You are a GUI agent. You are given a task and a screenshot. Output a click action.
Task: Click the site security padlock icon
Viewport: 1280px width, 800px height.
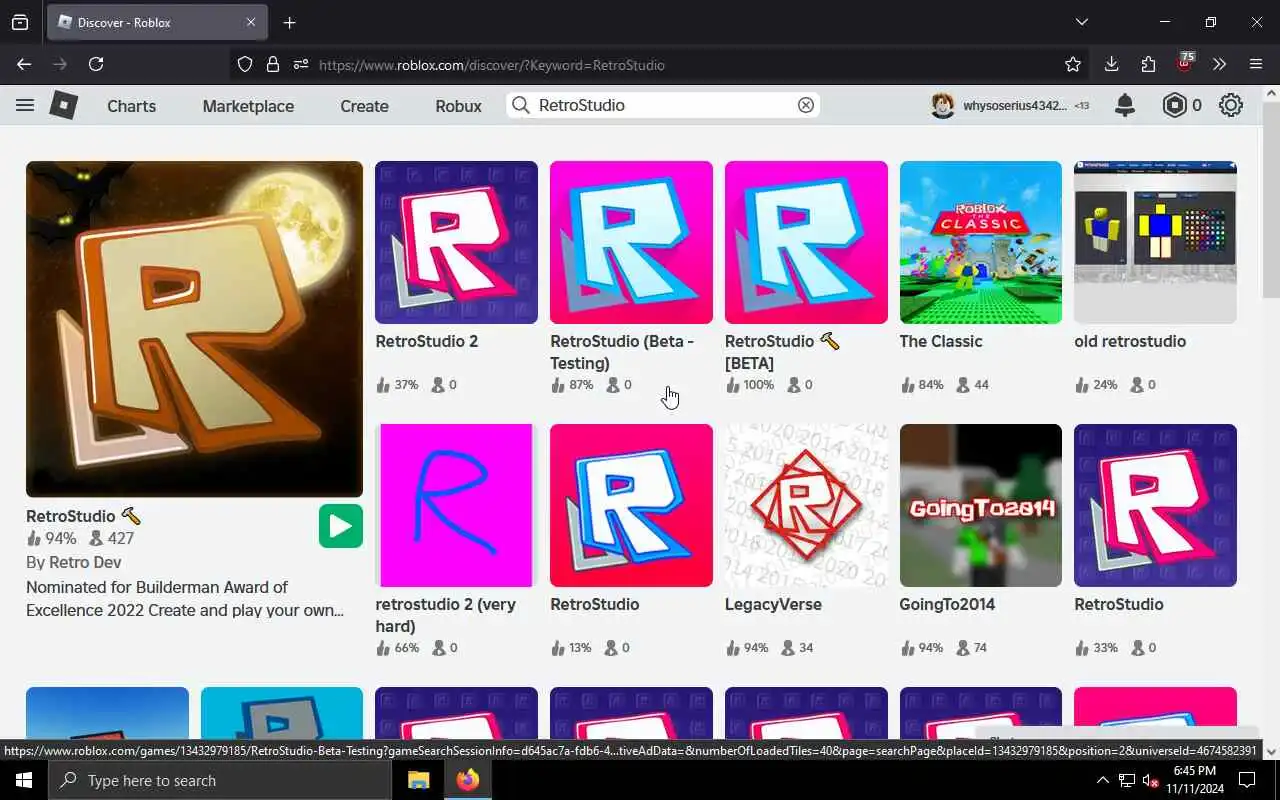[272, 64]
